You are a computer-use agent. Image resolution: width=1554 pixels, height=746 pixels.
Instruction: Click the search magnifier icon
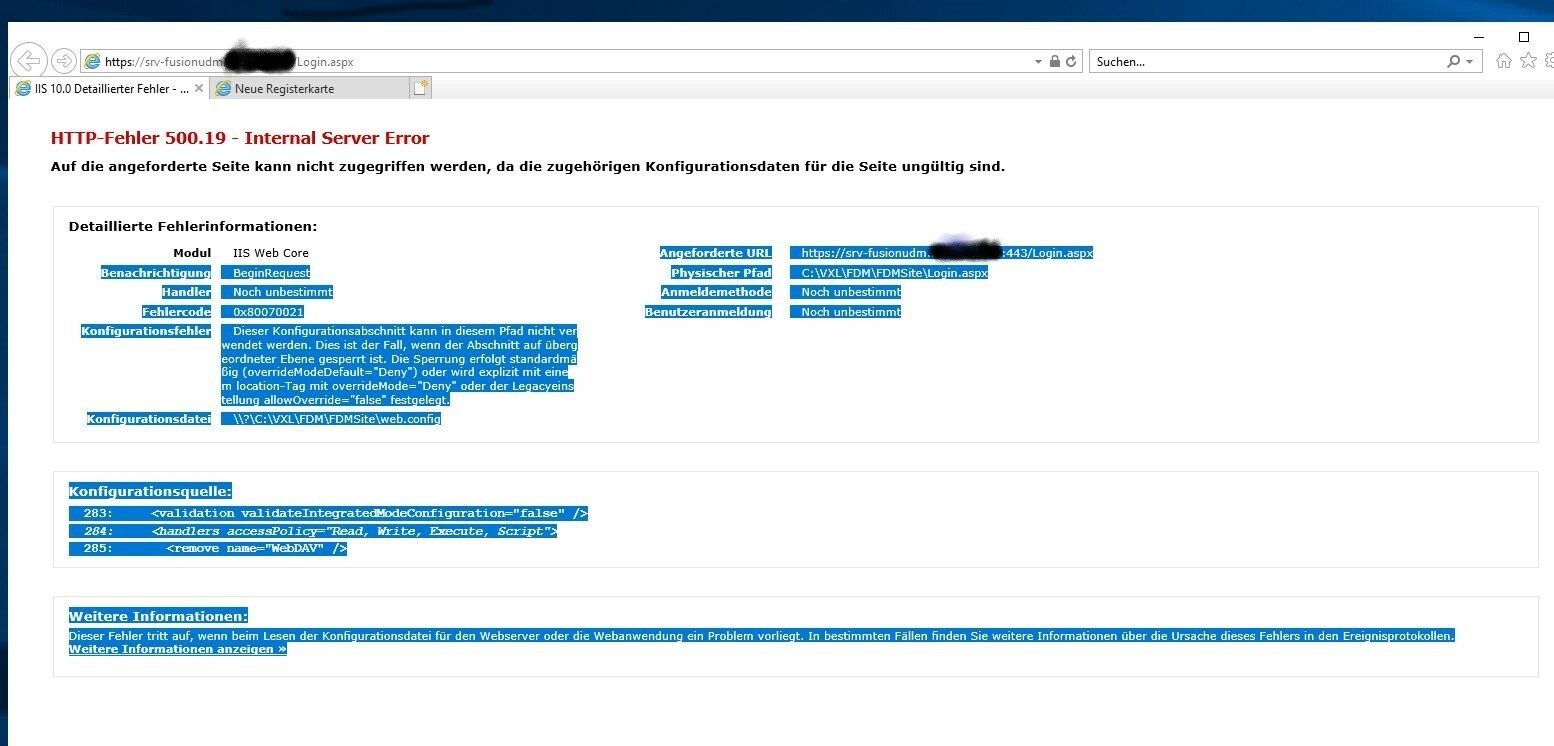coord(1453,62)
